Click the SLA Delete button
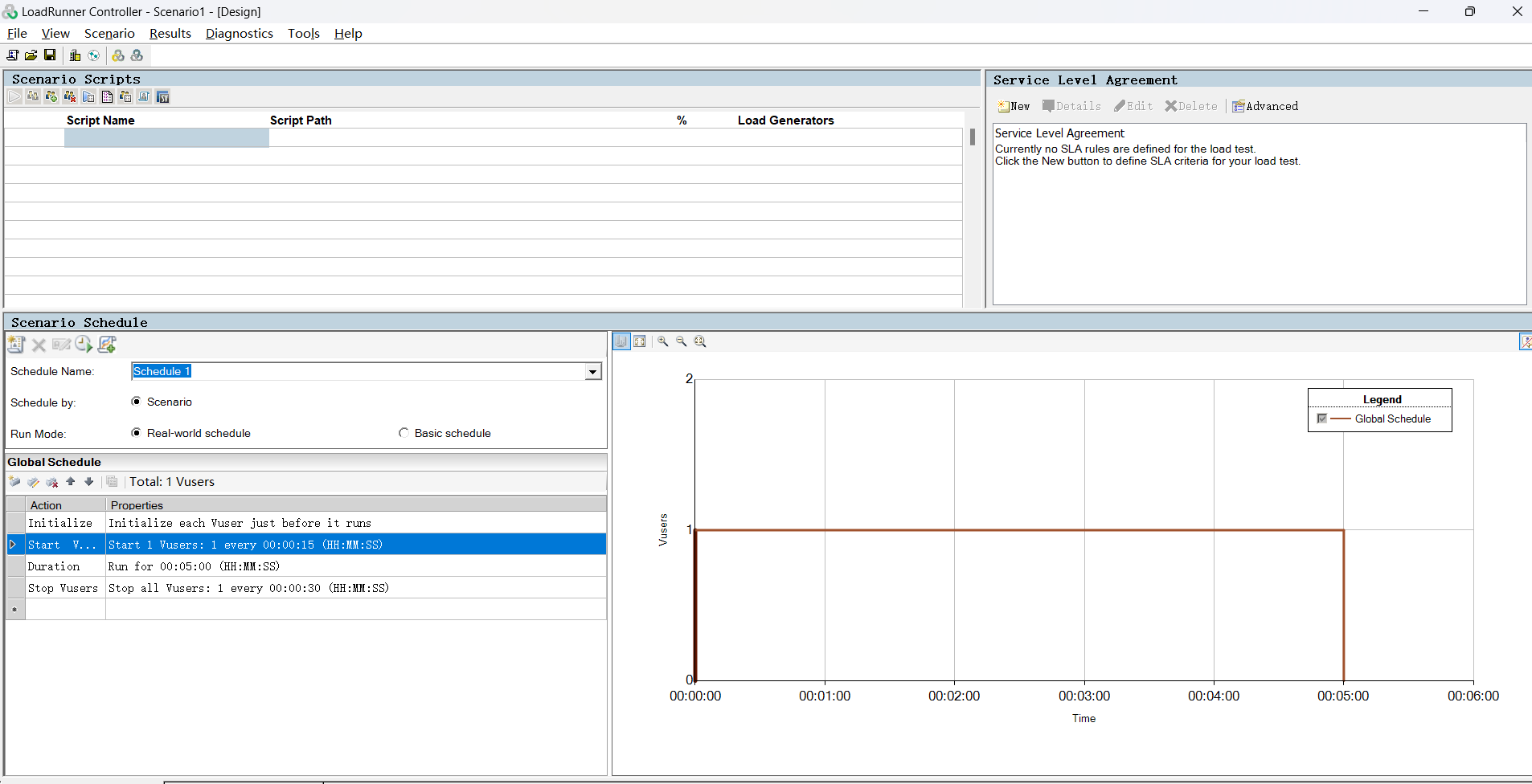The width and height of the screenshot is (1532, 784). coord(1191,106)
